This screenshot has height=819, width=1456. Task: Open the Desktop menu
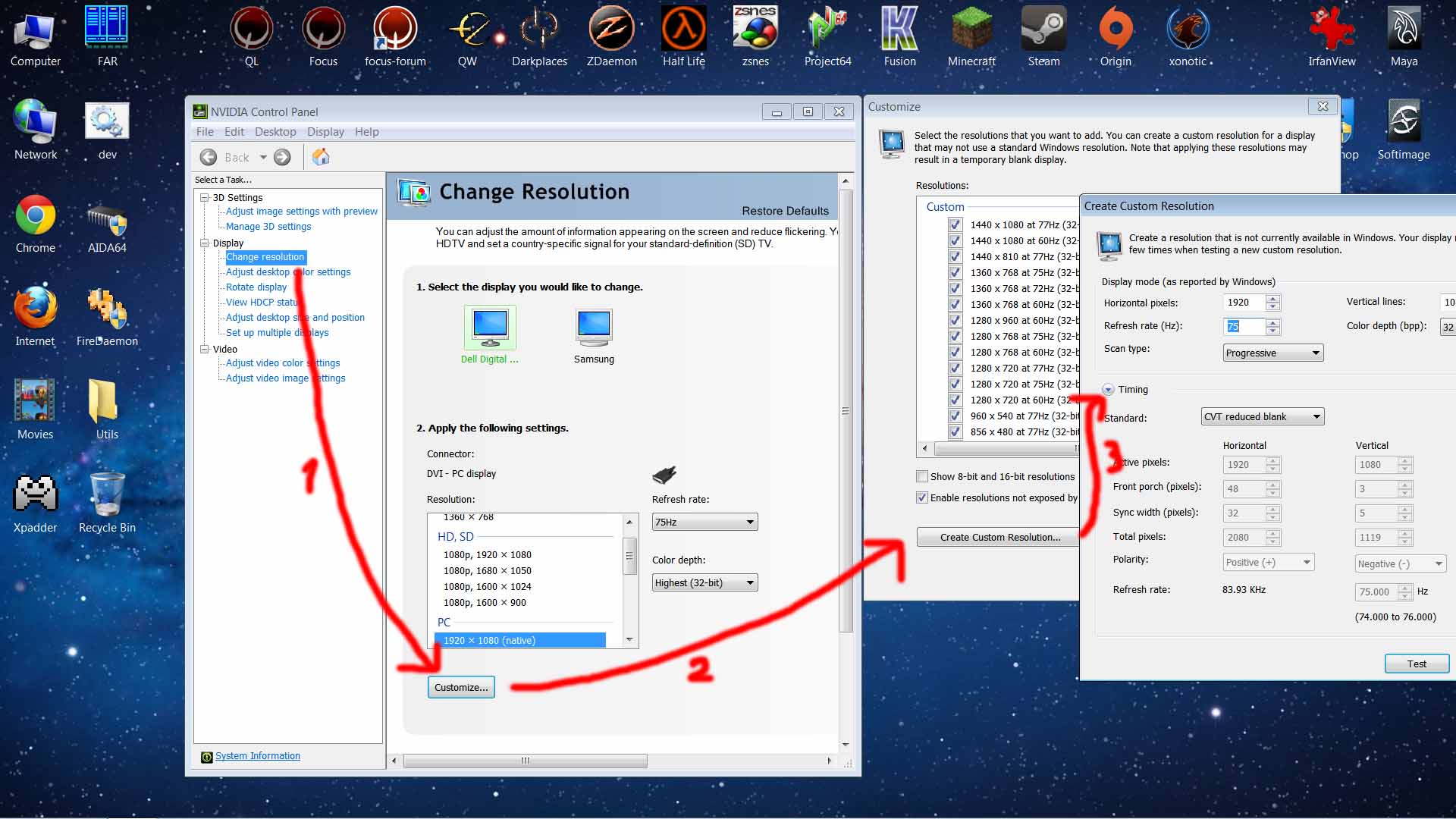coord(275,132)
